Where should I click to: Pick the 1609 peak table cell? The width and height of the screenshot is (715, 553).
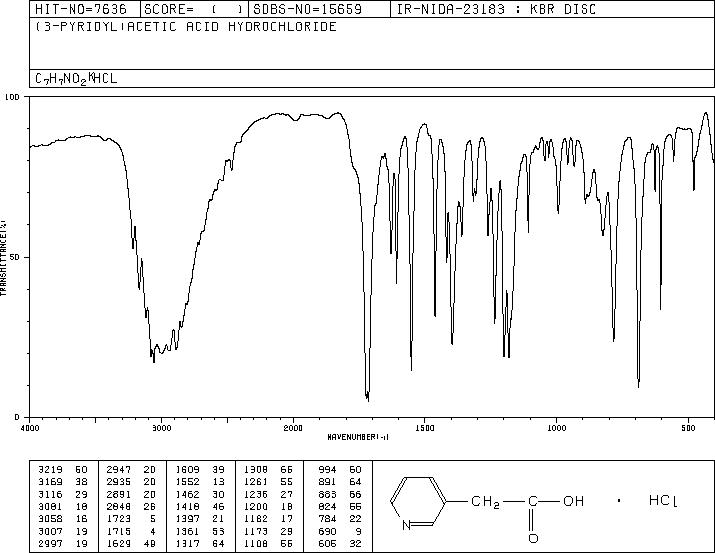[200, 470]
